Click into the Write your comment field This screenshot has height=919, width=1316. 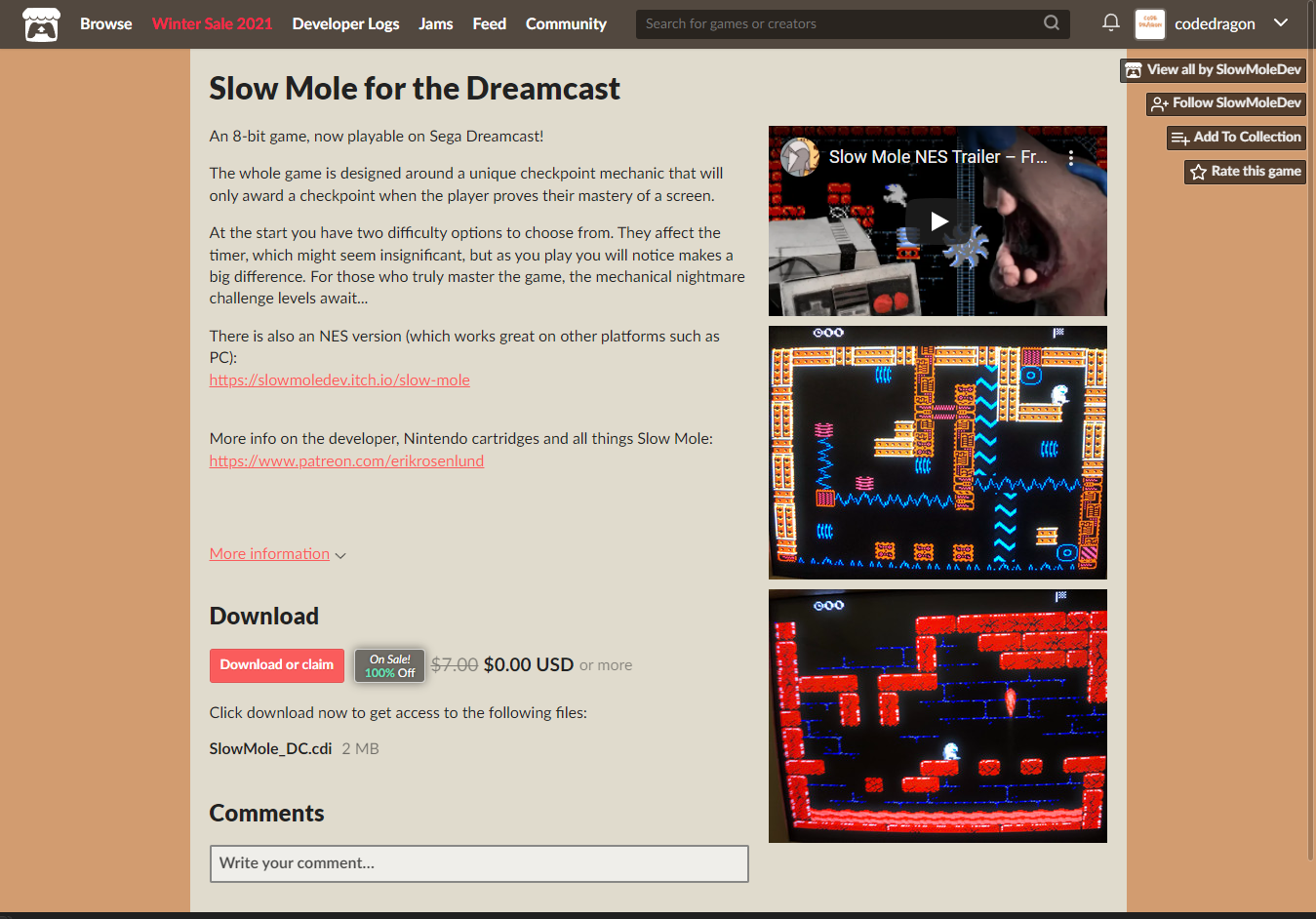click(x=479, y=863)
